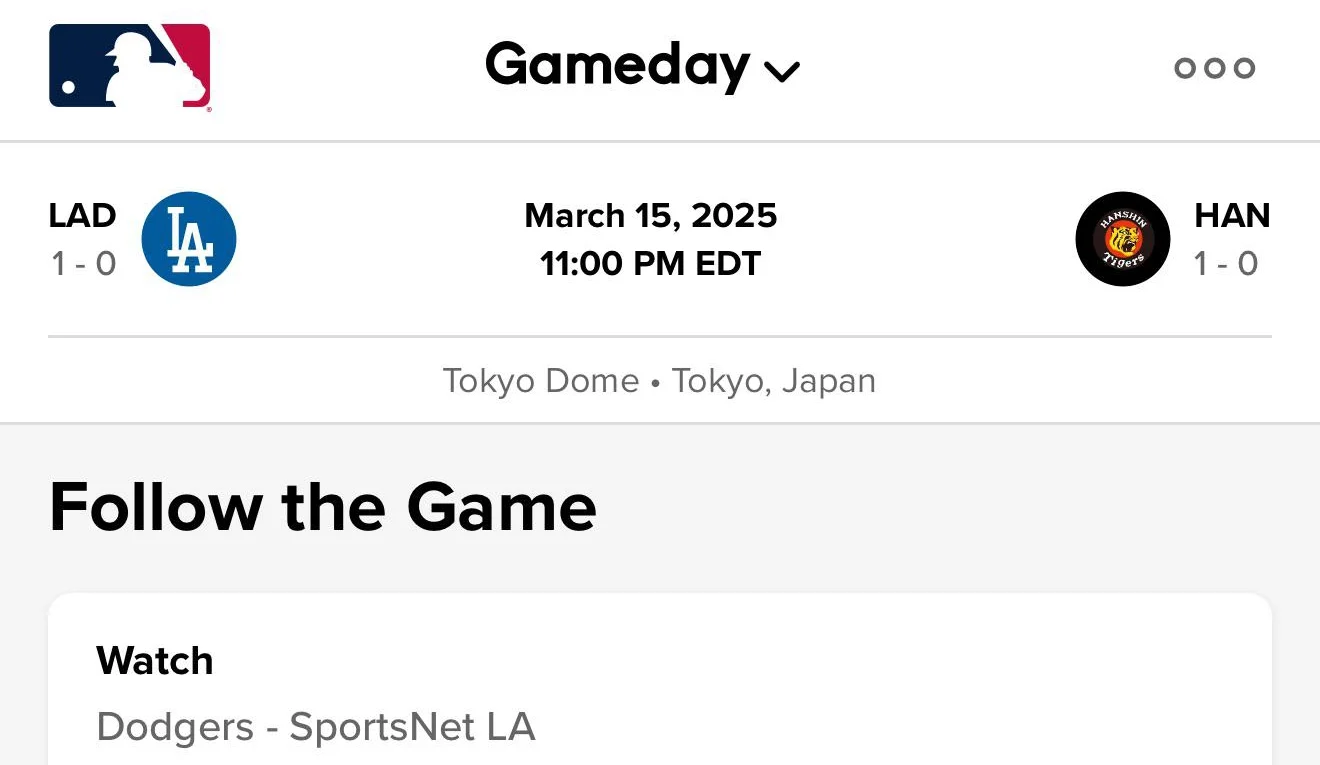Tap the 11:00 PM EDT start time
The height and width of the screenshot is (765, 1320).
click(651, 264)
